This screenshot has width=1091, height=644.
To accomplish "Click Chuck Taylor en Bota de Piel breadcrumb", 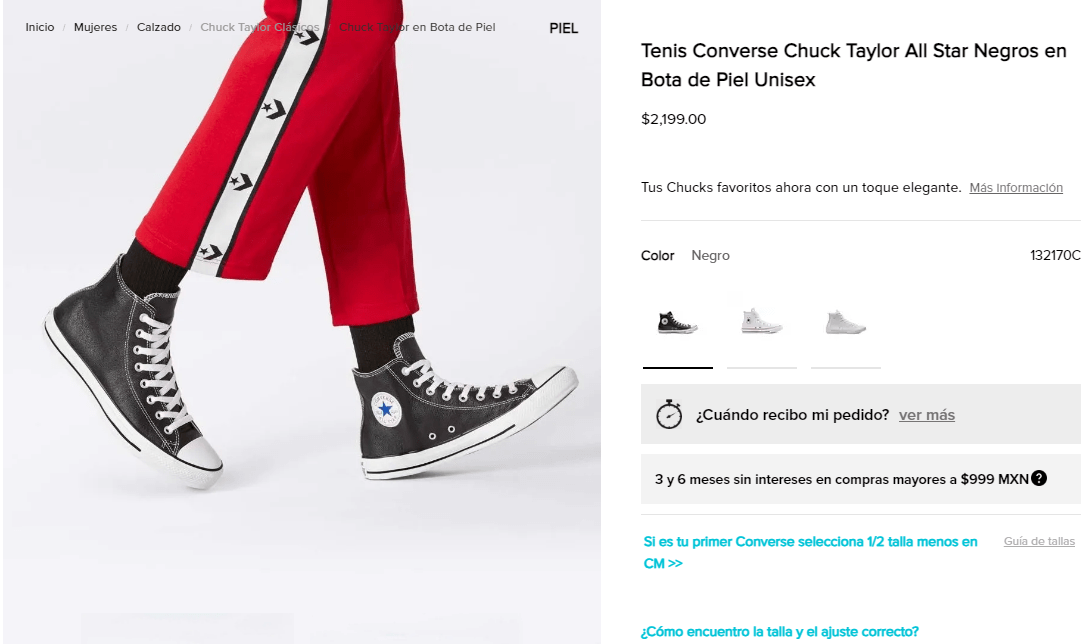I will coord(417,27).
